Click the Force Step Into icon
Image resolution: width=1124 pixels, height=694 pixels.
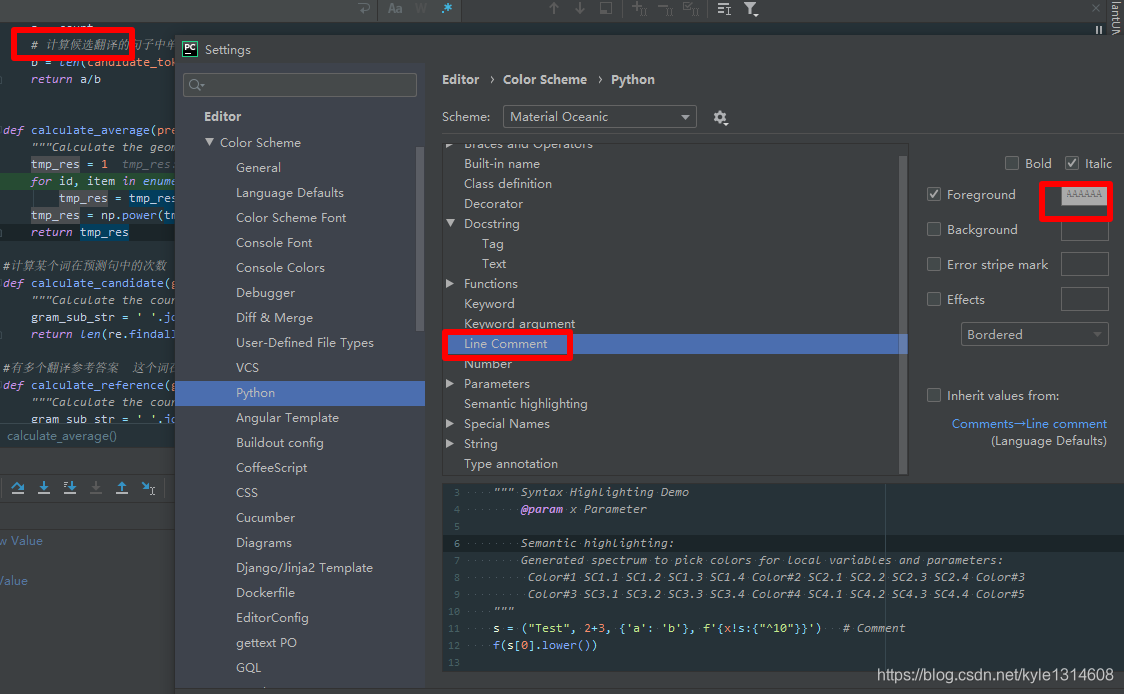[96, 488]
